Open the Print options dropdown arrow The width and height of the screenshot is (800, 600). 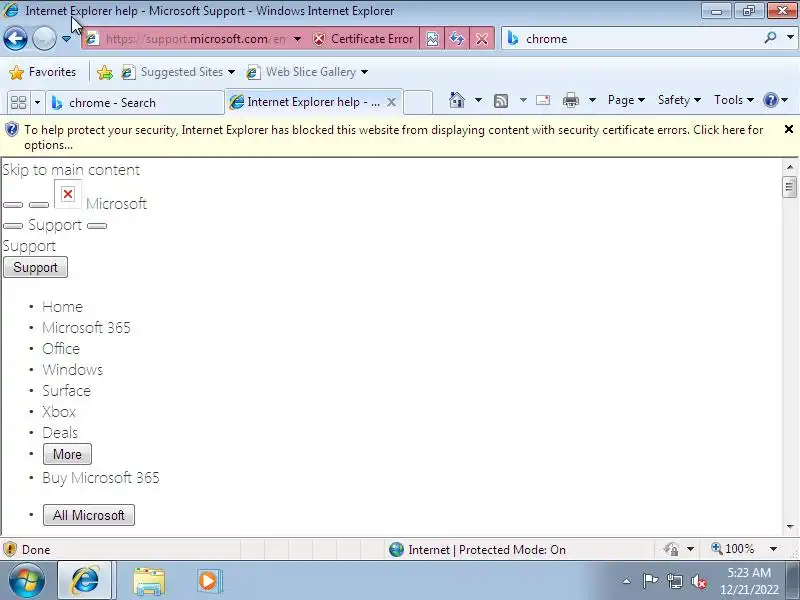point(592,100)
